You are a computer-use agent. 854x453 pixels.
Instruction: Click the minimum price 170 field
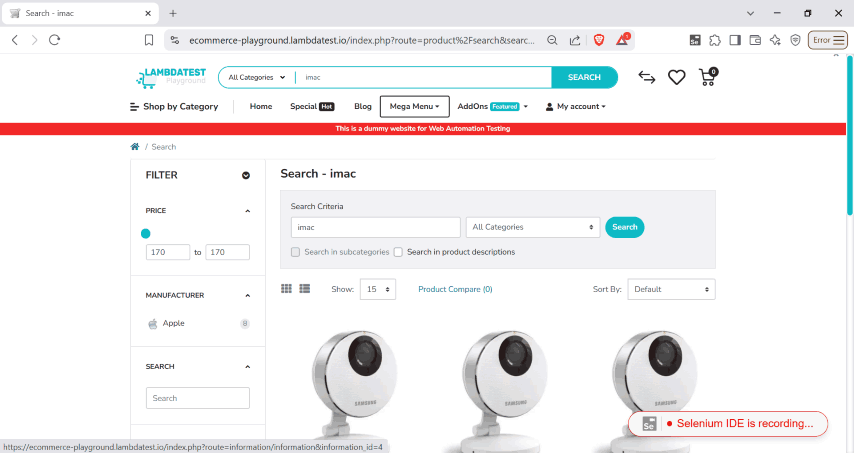click(x=168, y=252)
